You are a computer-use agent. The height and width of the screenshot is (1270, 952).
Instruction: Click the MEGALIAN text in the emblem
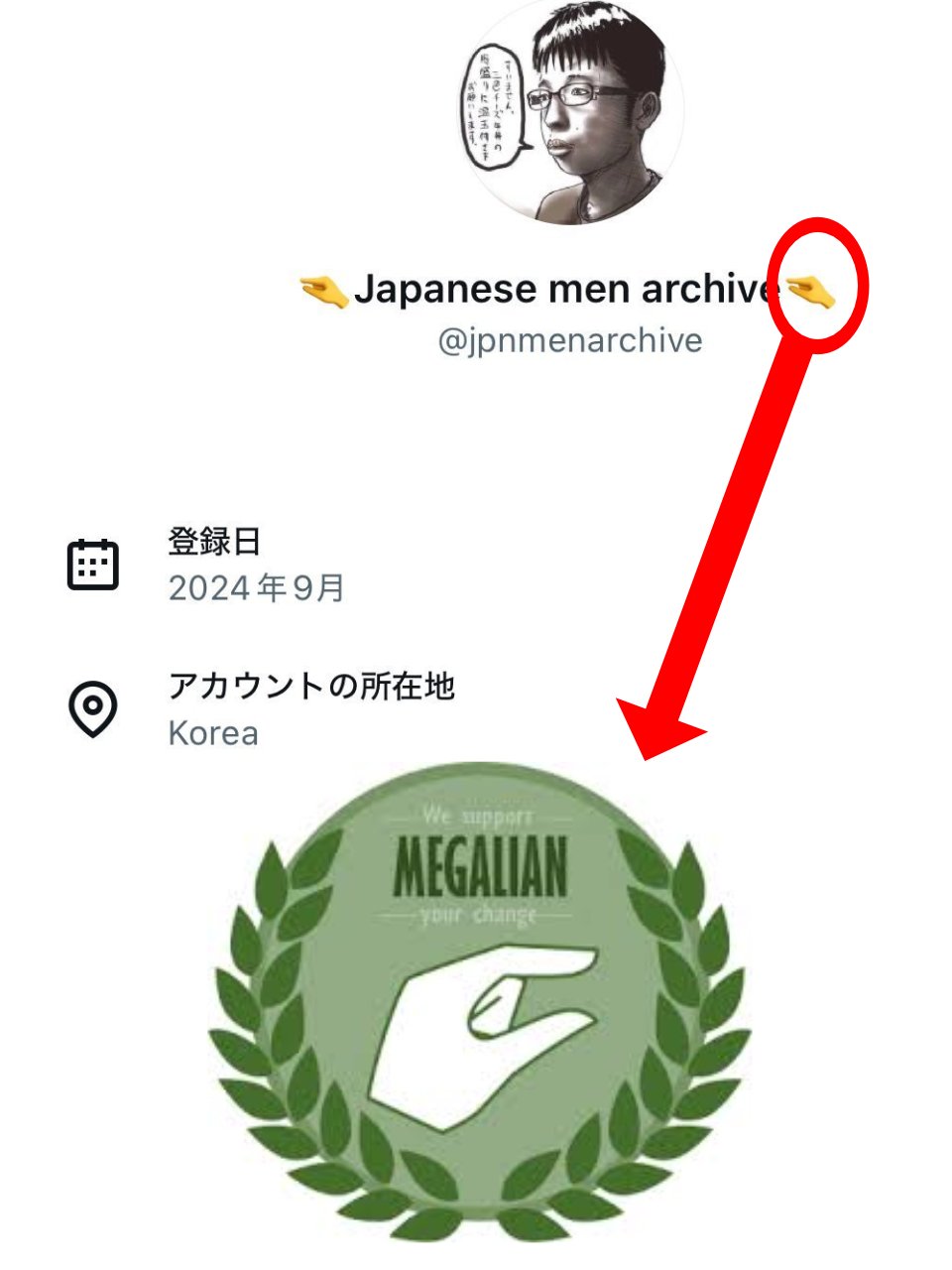(480, 866)
